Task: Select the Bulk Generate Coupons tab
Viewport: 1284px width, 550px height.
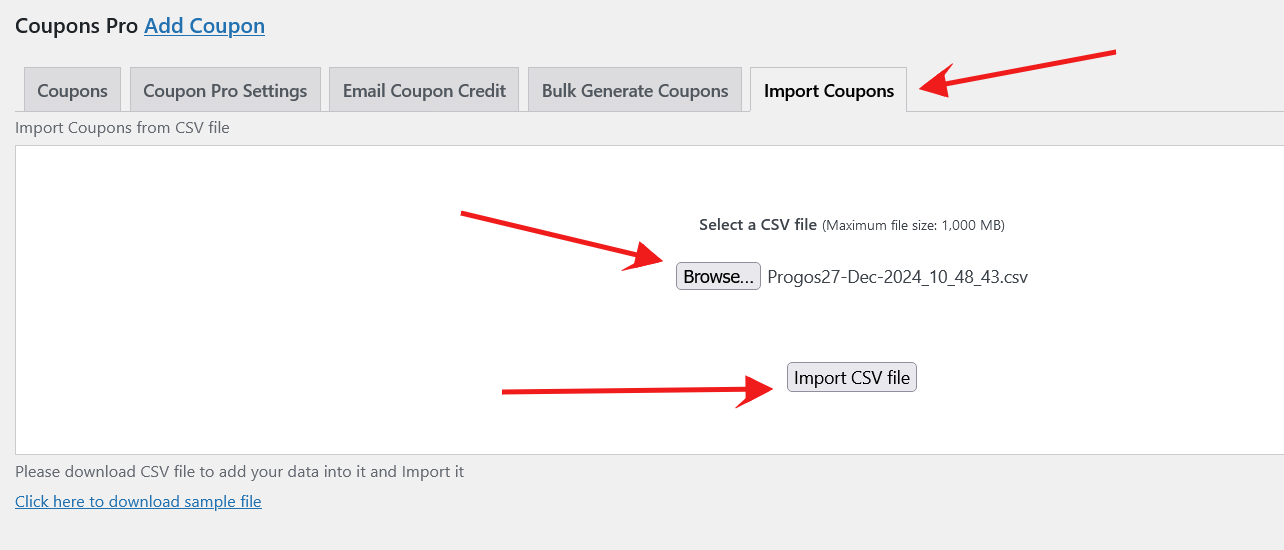Action: coord(635,91)
